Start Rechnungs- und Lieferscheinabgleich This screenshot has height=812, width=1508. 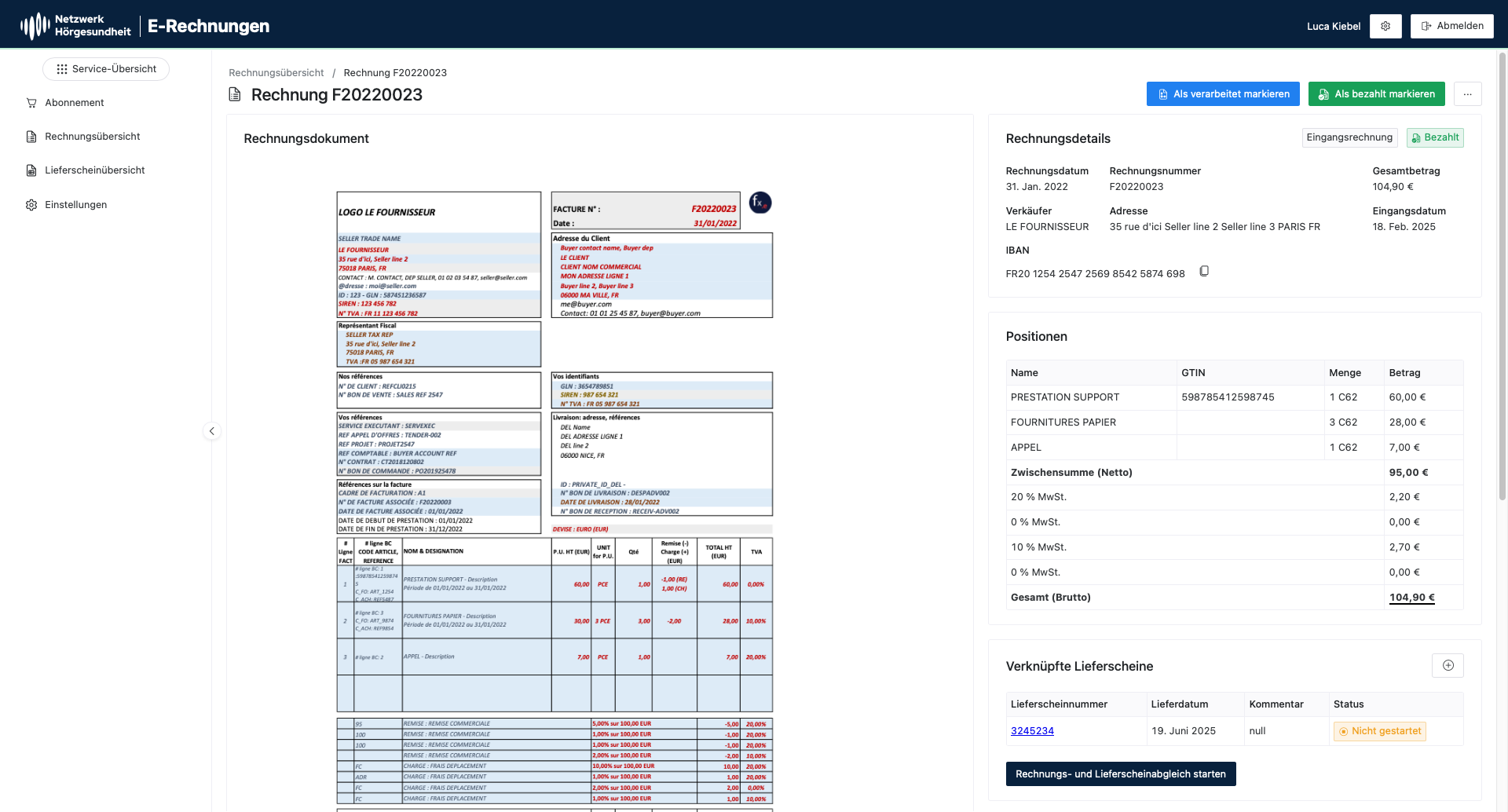click(x=1120, y=774)
